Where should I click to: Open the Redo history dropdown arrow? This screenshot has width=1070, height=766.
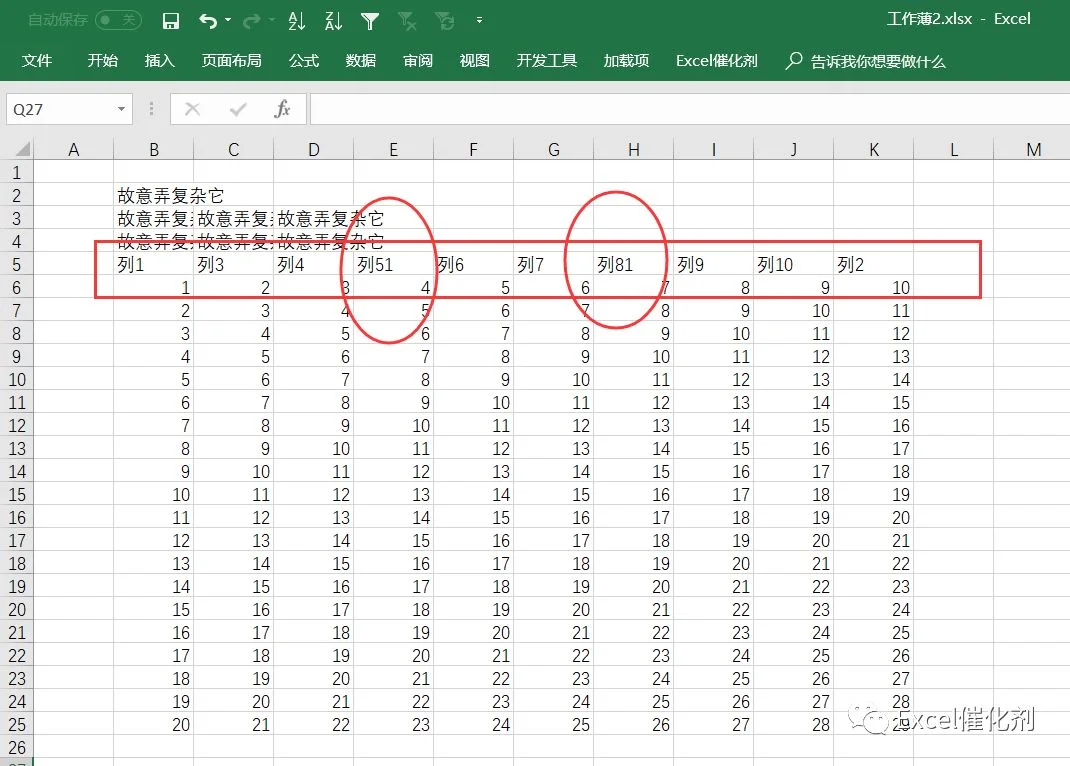(x=272, y=20)
